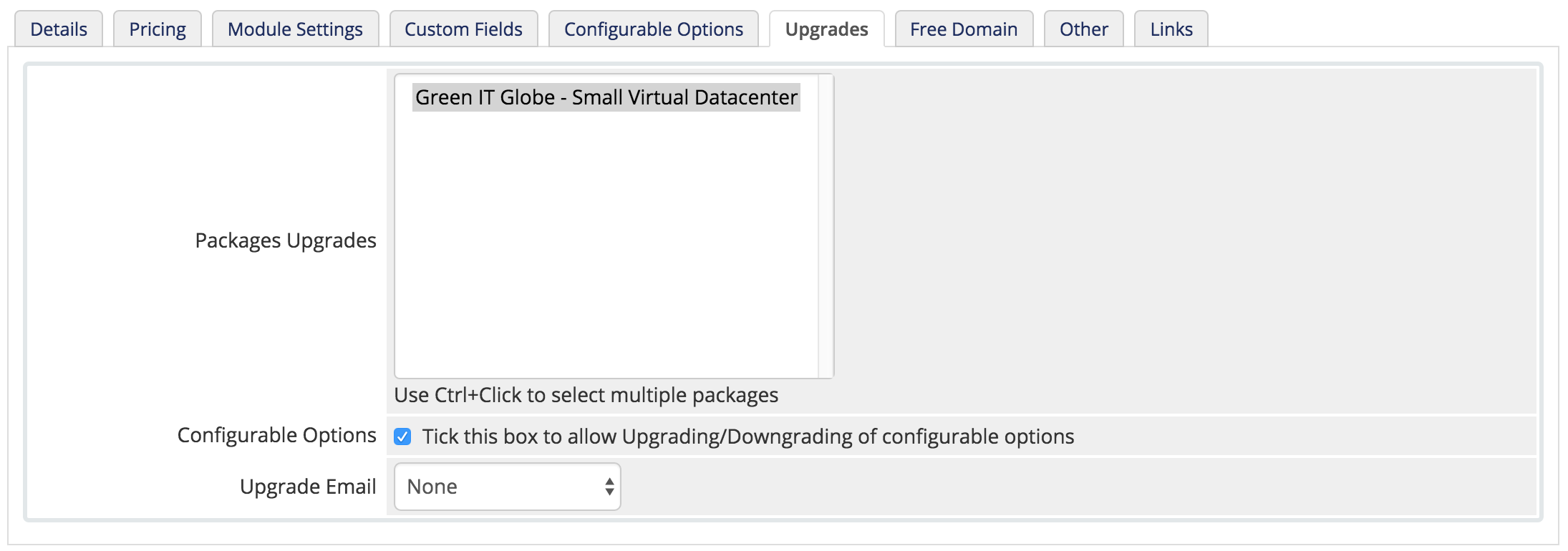Screen dimensions: 1568x551
Task: Open the Other tab
Action: [x=1083, y=29]
